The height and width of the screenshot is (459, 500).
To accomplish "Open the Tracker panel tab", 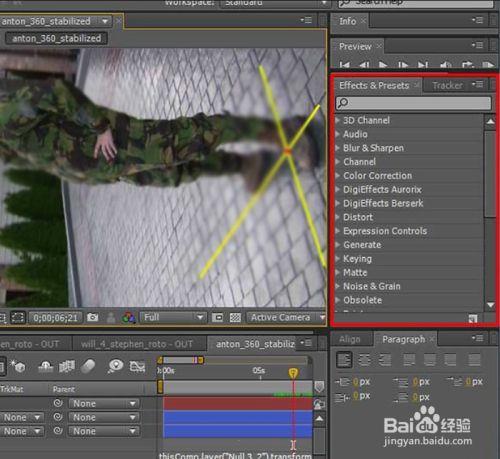I will [447, 86].
